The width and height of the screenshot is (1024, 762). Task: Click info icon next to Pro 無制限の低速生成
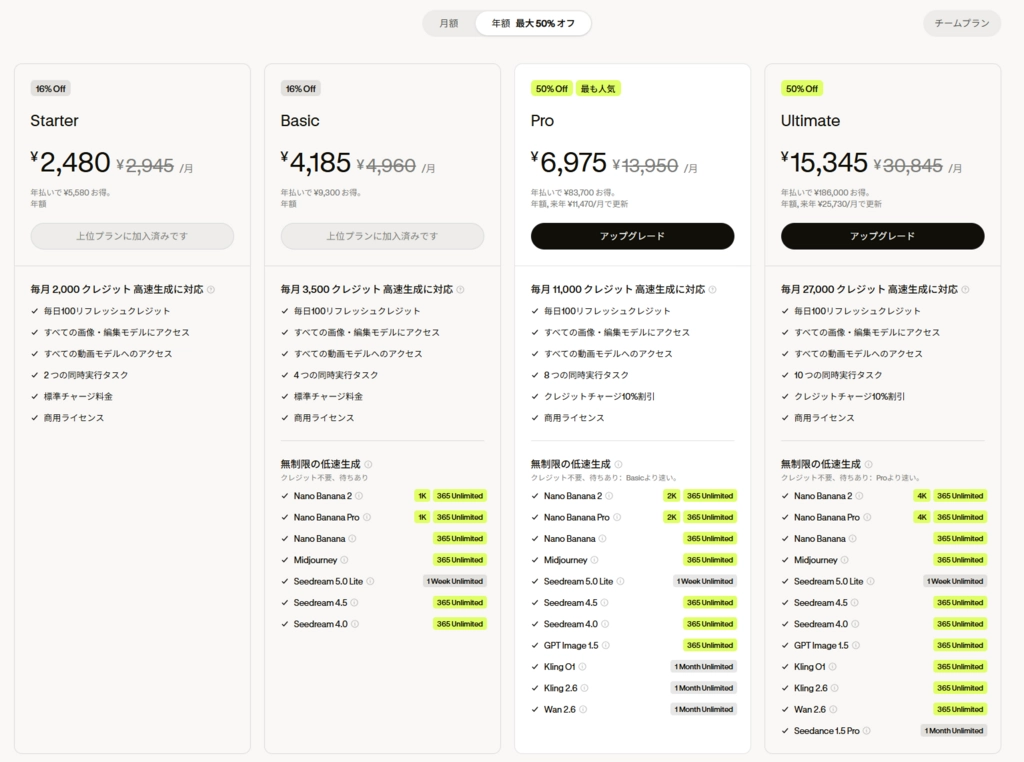(x=618, y=464)
